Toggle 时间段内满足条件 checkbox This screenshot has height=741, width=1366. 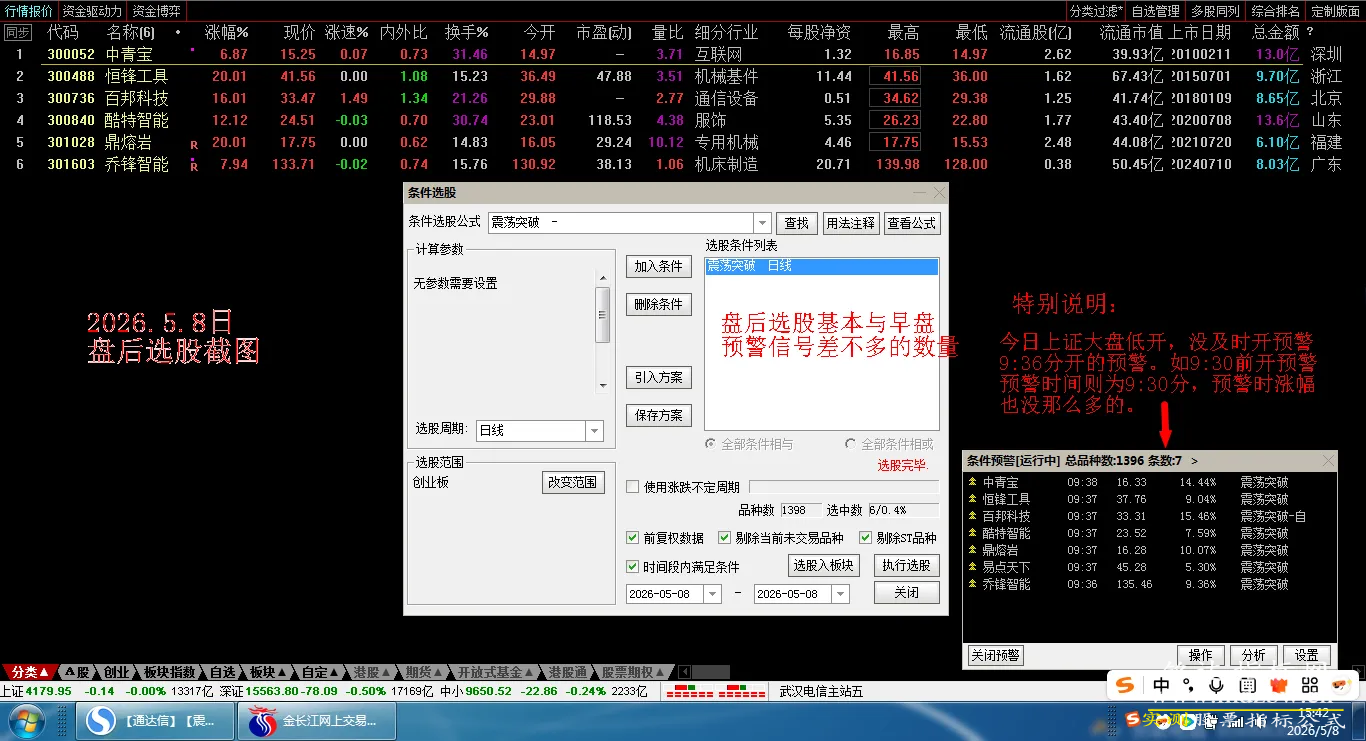tap(632, 567)
